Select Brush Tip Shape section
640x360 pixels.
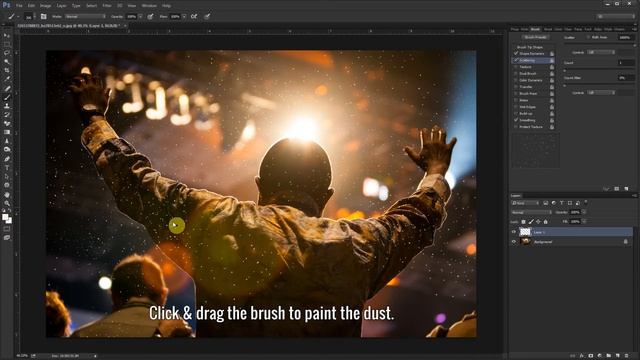(530, 47)
